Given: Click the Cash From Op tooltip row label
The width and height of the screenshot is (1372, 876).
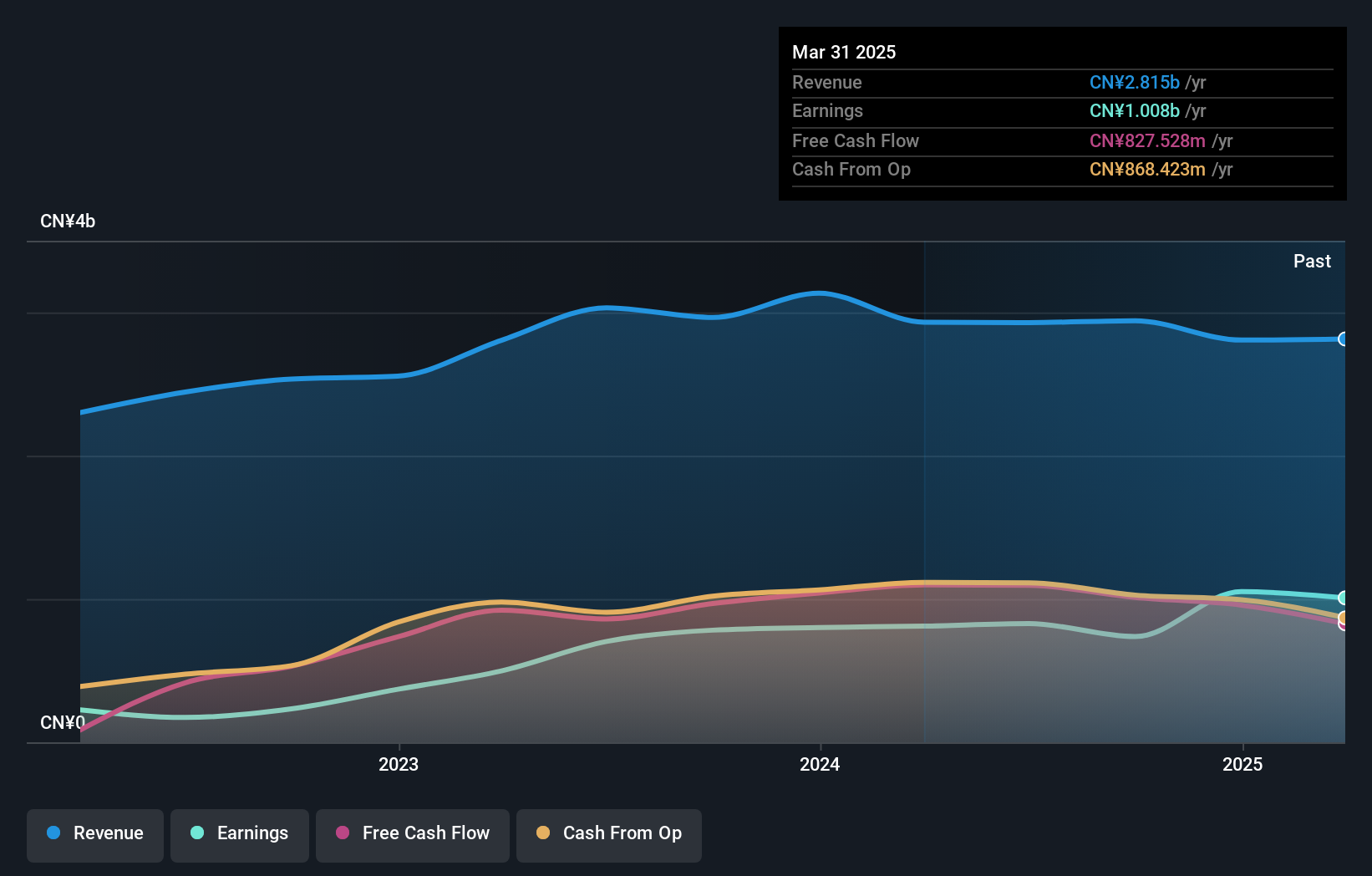Looking at the screenshot, I should [851, 169].
